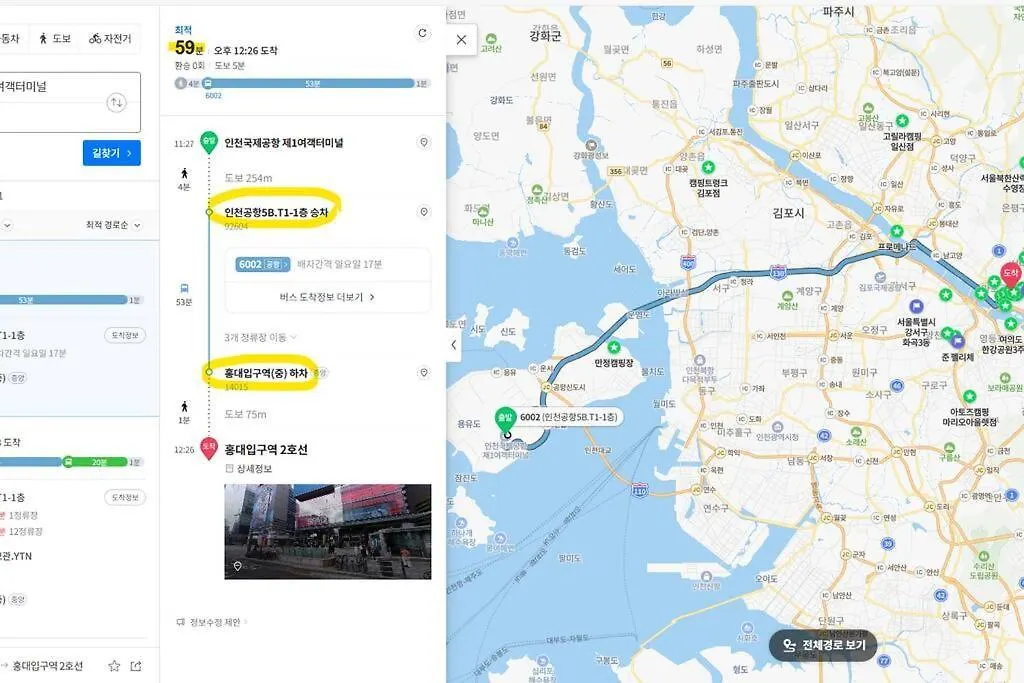Click the 정보수정 제안 link
The image size is (1024, 683).
(212, 622)
